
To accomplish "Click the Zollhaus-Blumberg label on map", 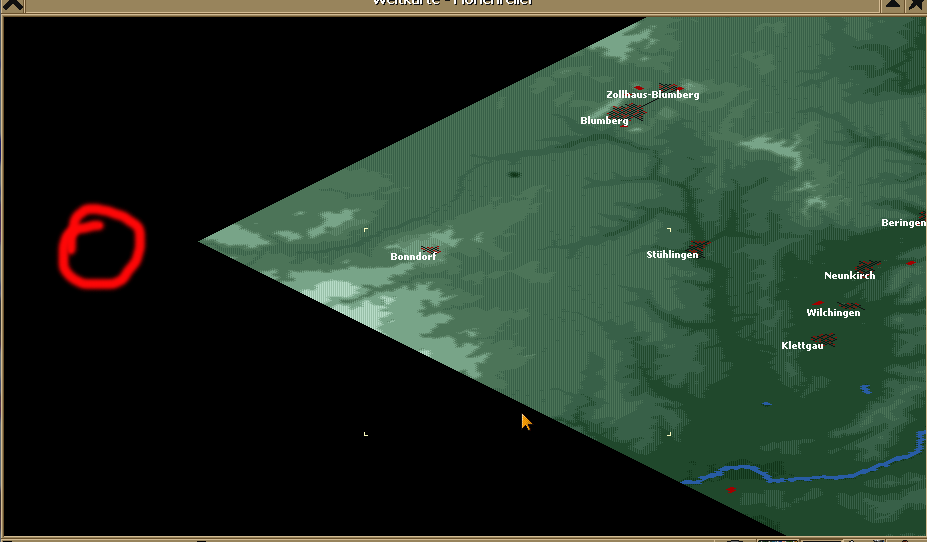I will [652, 95].
